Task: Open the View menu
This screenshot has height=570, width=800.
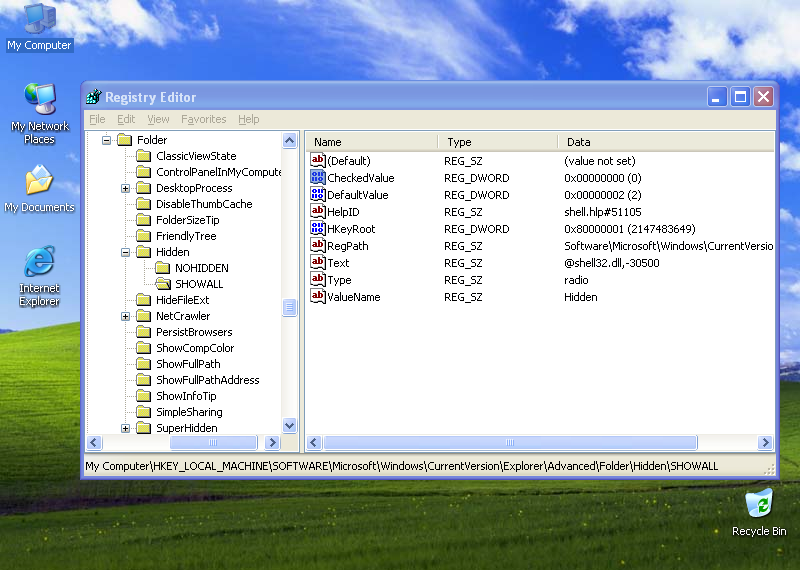Action: click(x=158, y=119)
